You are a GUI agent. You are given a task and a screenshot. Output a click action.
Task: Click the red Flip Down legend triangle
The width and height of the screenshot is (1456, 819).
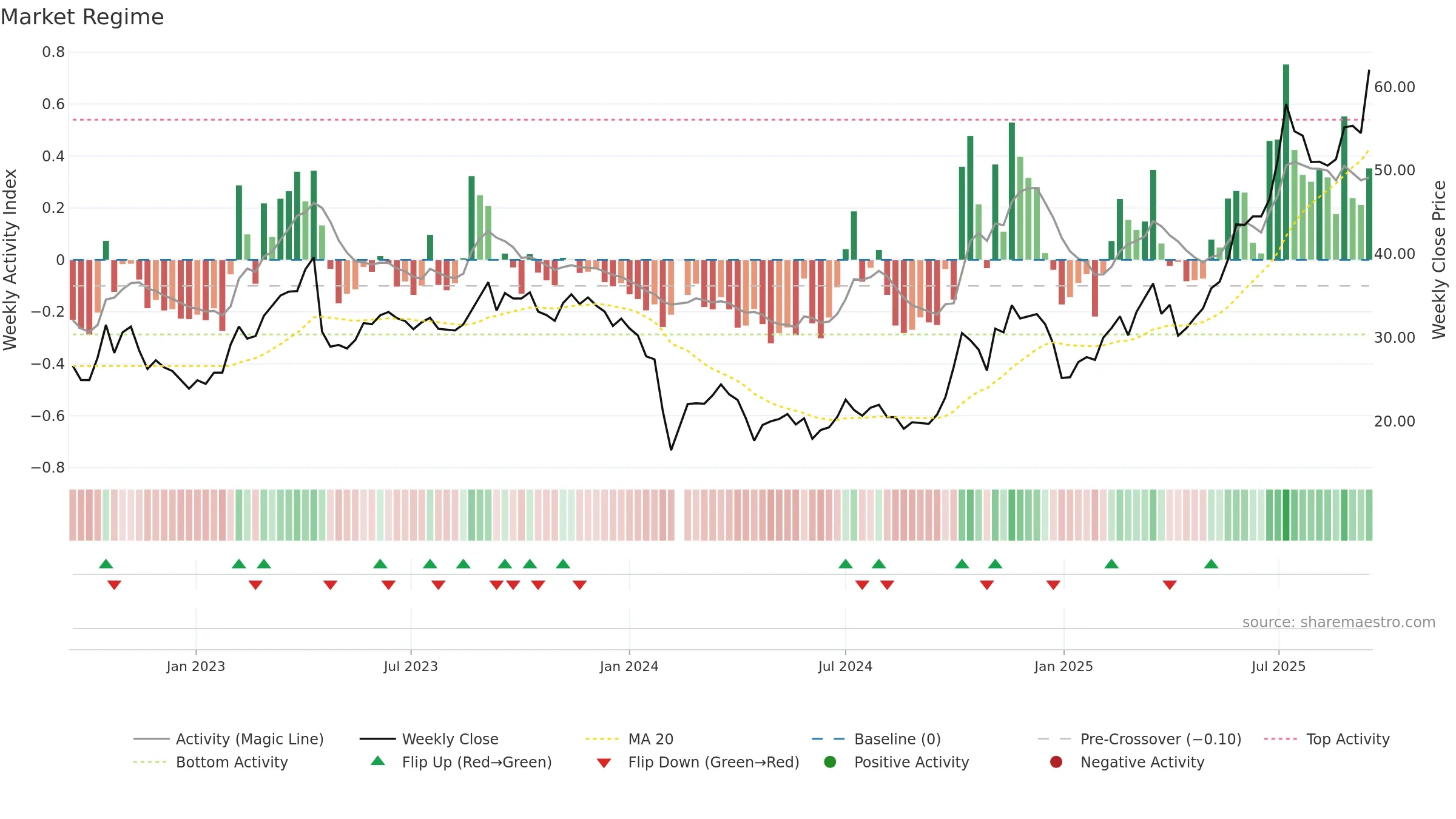click(604, 763)
